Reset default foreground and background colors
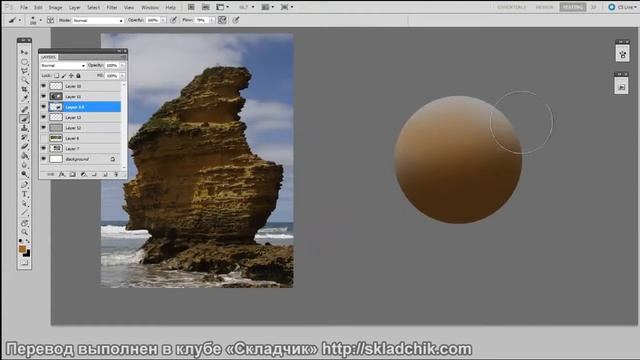The height and width of the screenshot is (360, 640). point(20,241)
